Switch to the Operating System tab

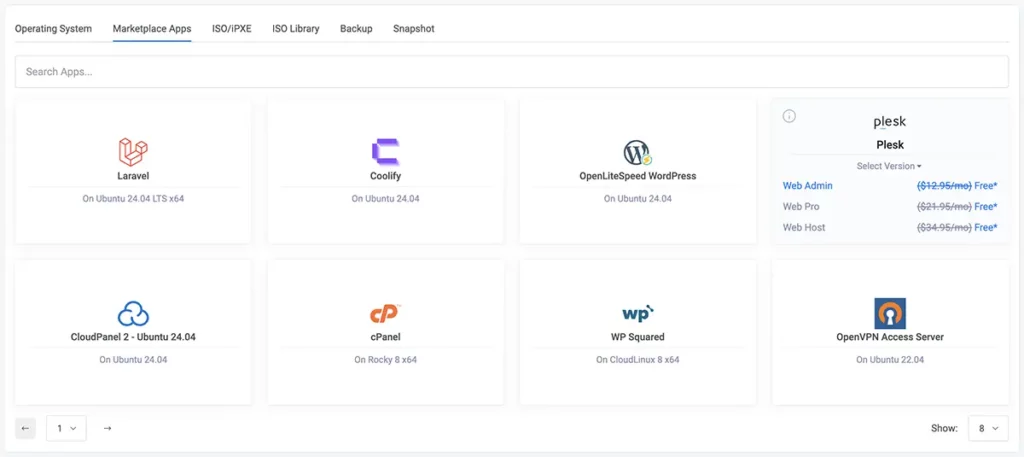click(x=54, y=29)
